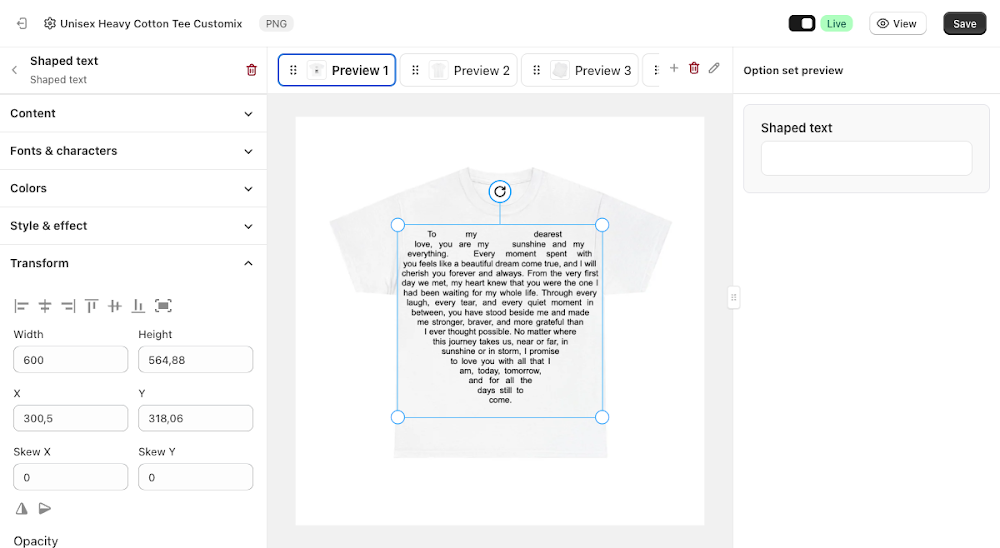Go back using the Shaped text back arrow

[x=15, y=70]
